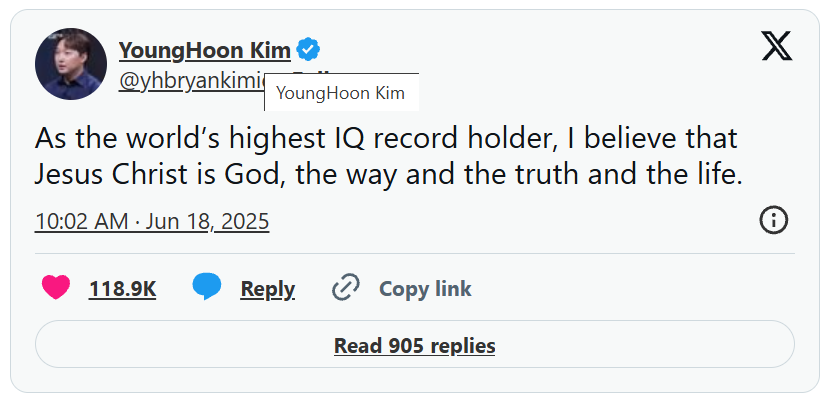Open the tweet info circle icon

coord(774,221)
